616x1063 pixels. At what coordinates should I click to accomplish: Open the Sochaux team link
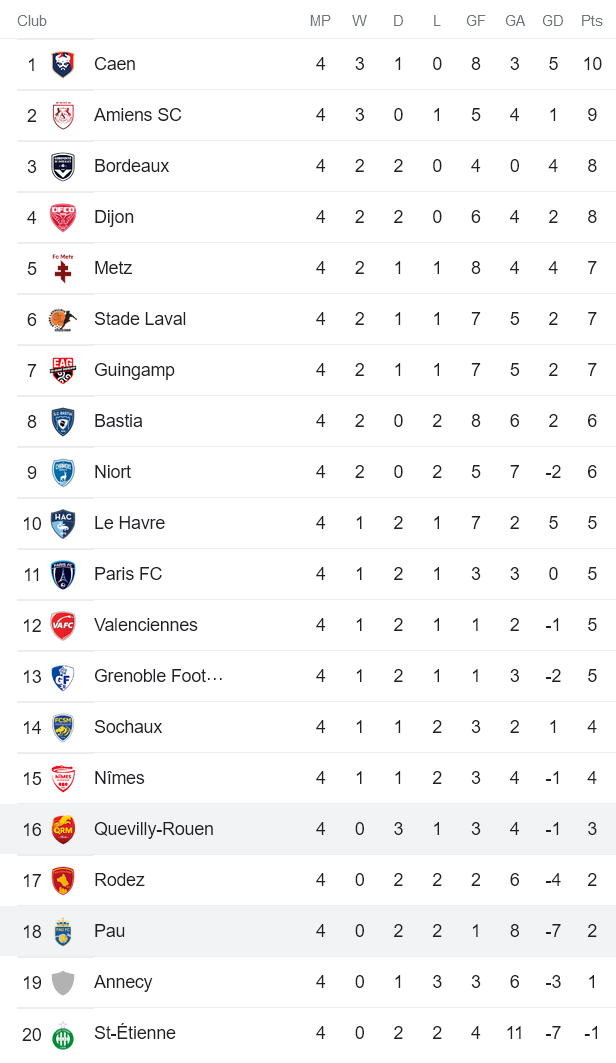[127, 727]
